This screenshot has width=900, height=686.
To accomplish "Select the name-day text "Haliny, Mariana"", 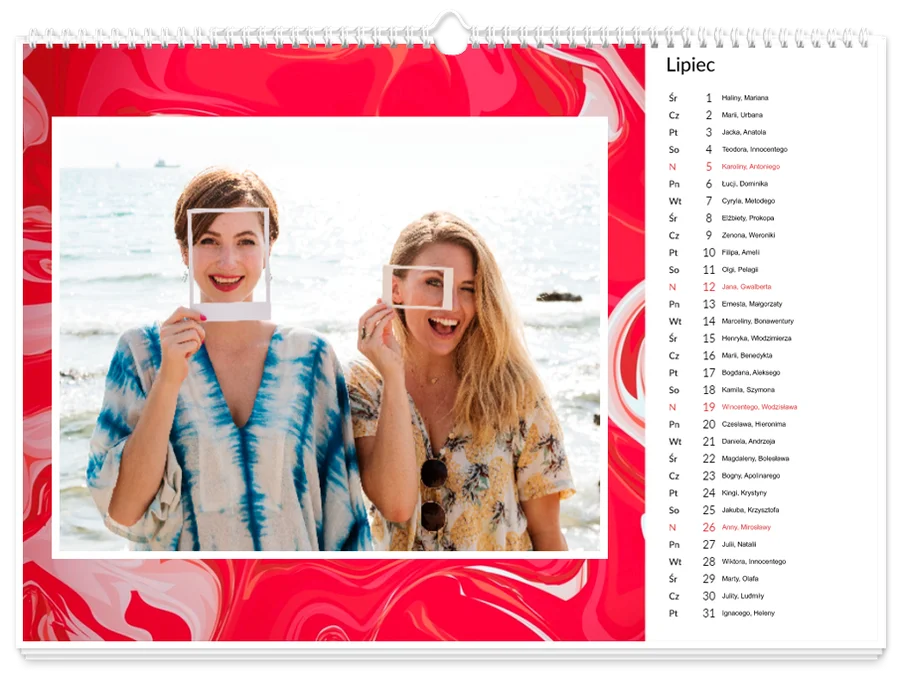I will click(x=744, y=98).
